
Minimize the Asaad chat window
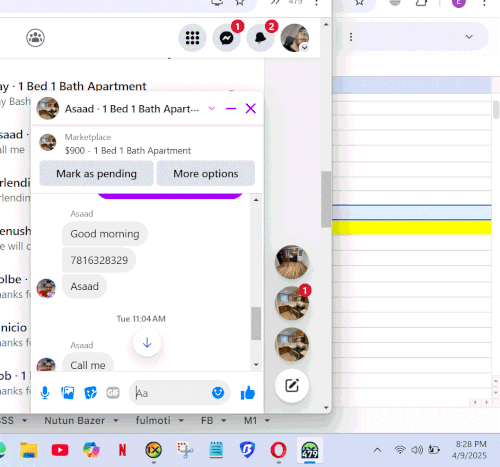[231, 108]
